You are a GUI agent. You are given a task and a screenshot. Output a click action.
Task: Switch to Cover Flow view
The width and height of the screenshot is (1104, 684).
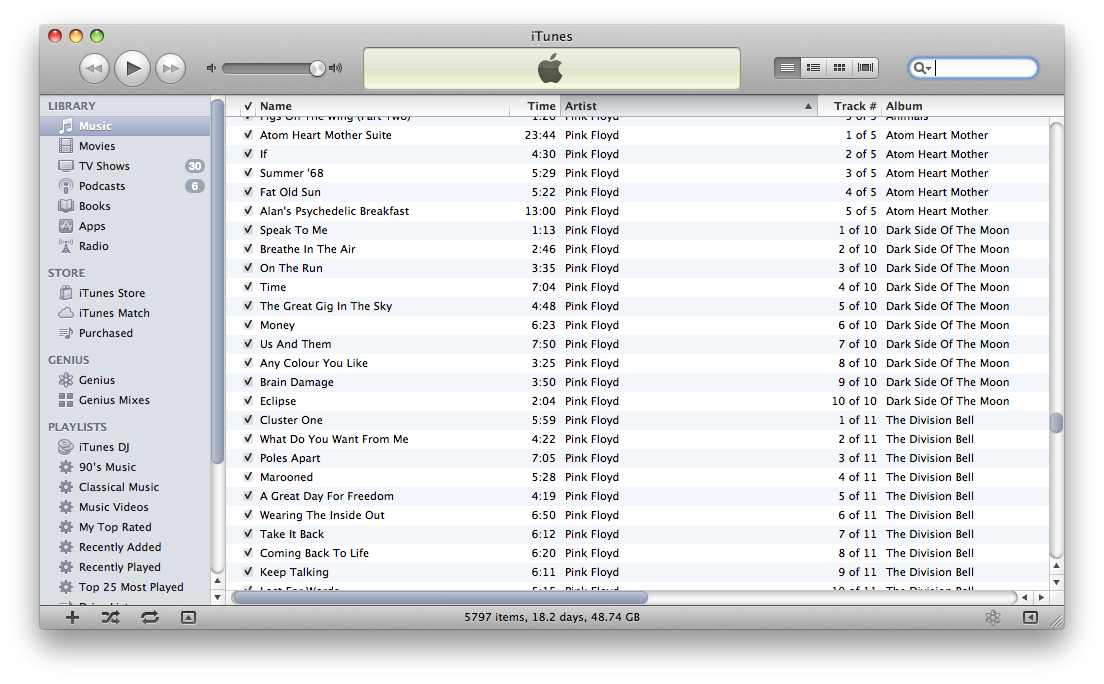tap(865, 68)
